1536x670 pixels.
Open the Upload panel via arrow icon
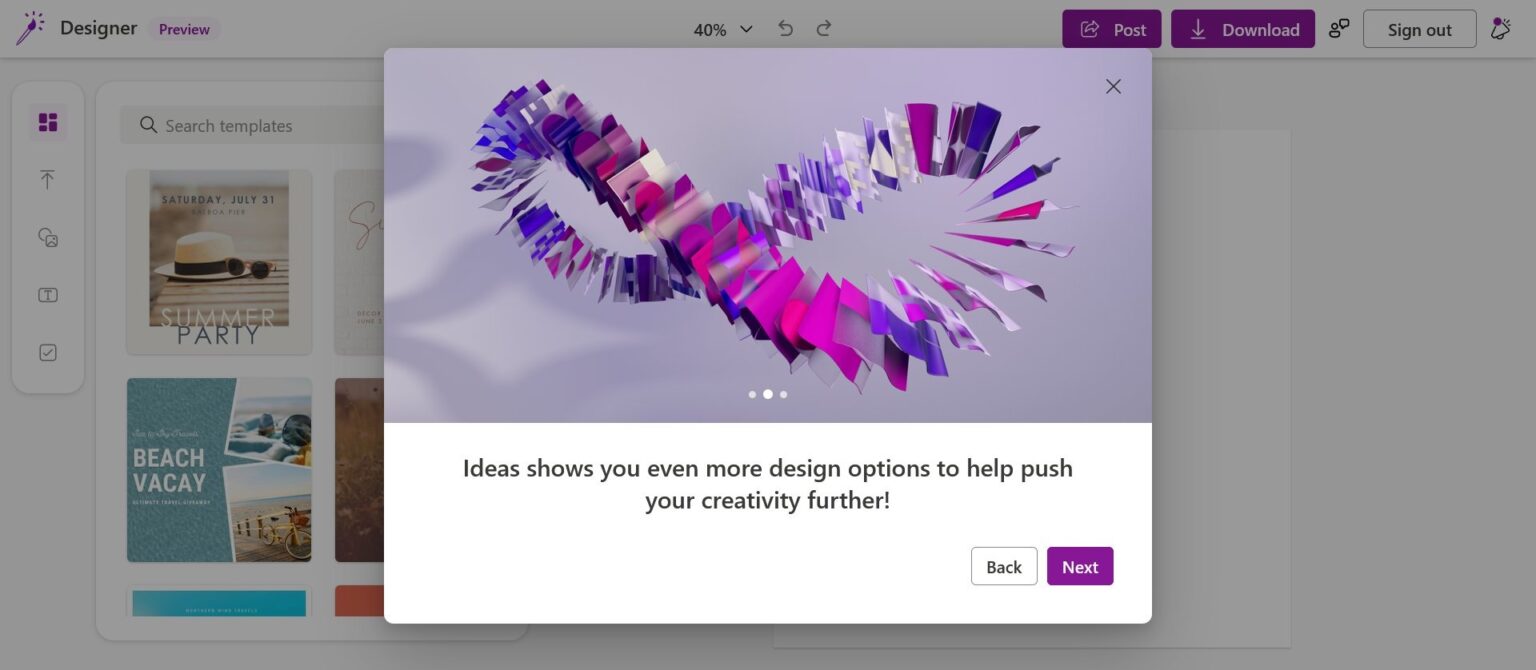pyautogui.click(x=47, y=178)
